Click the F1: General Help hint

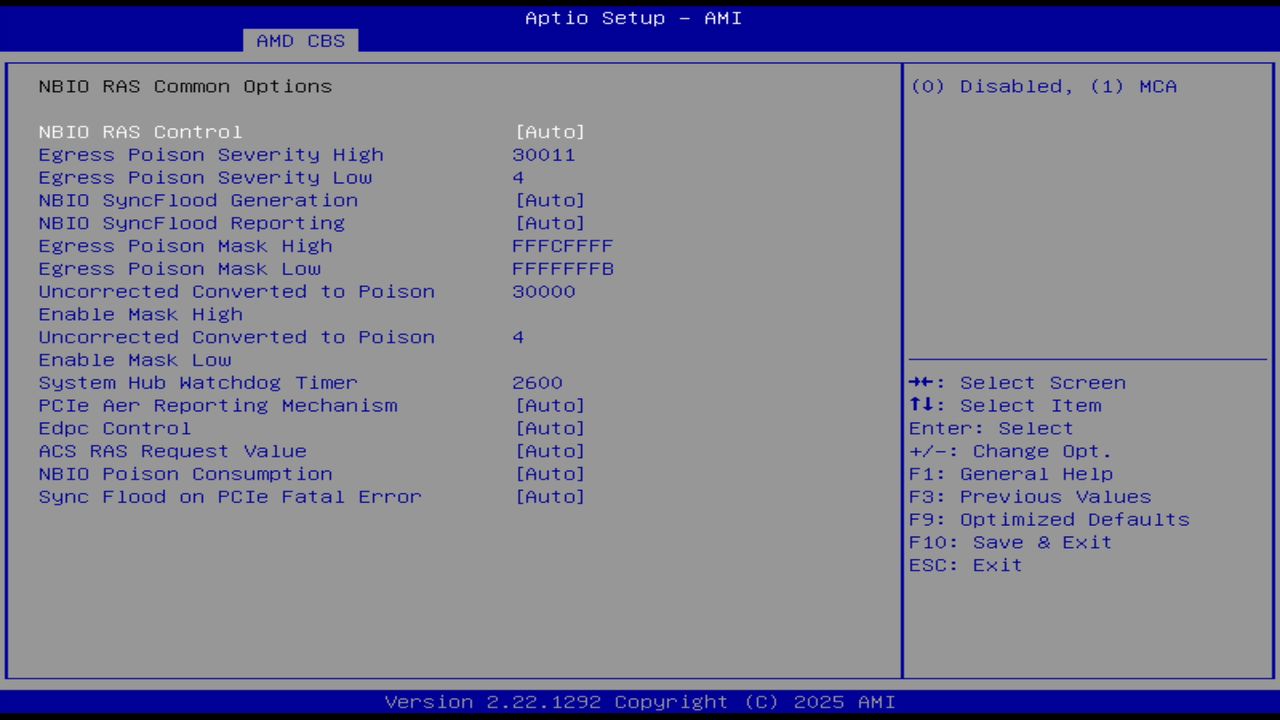click(x=1011, y=474)
